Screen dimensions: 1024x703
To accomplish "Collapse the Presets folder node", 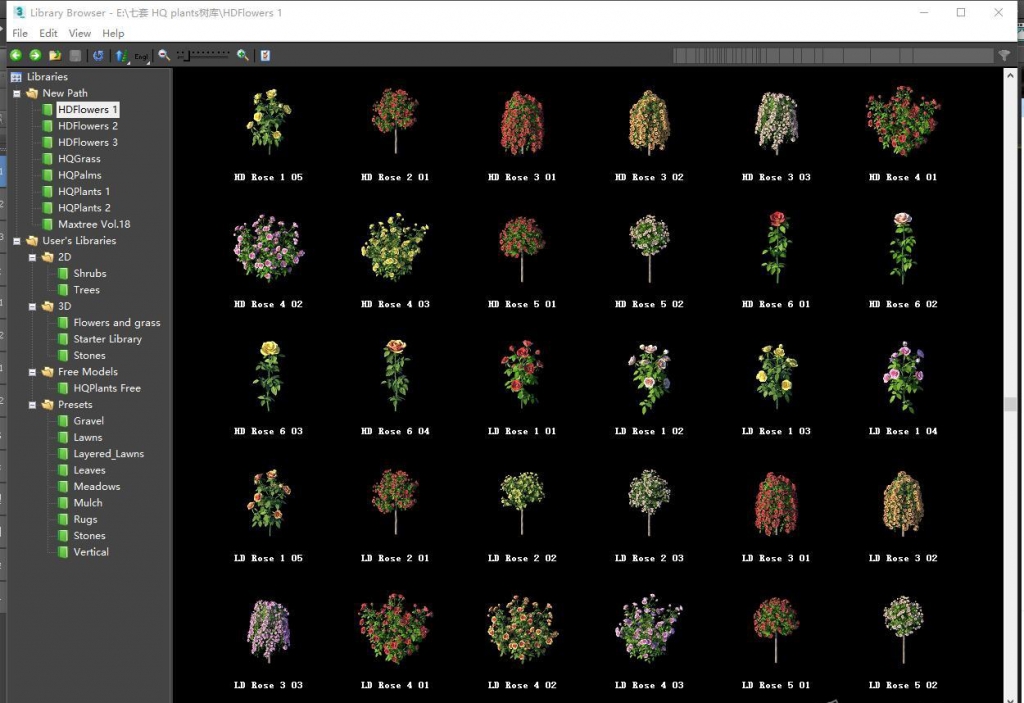I will [32, 405].
